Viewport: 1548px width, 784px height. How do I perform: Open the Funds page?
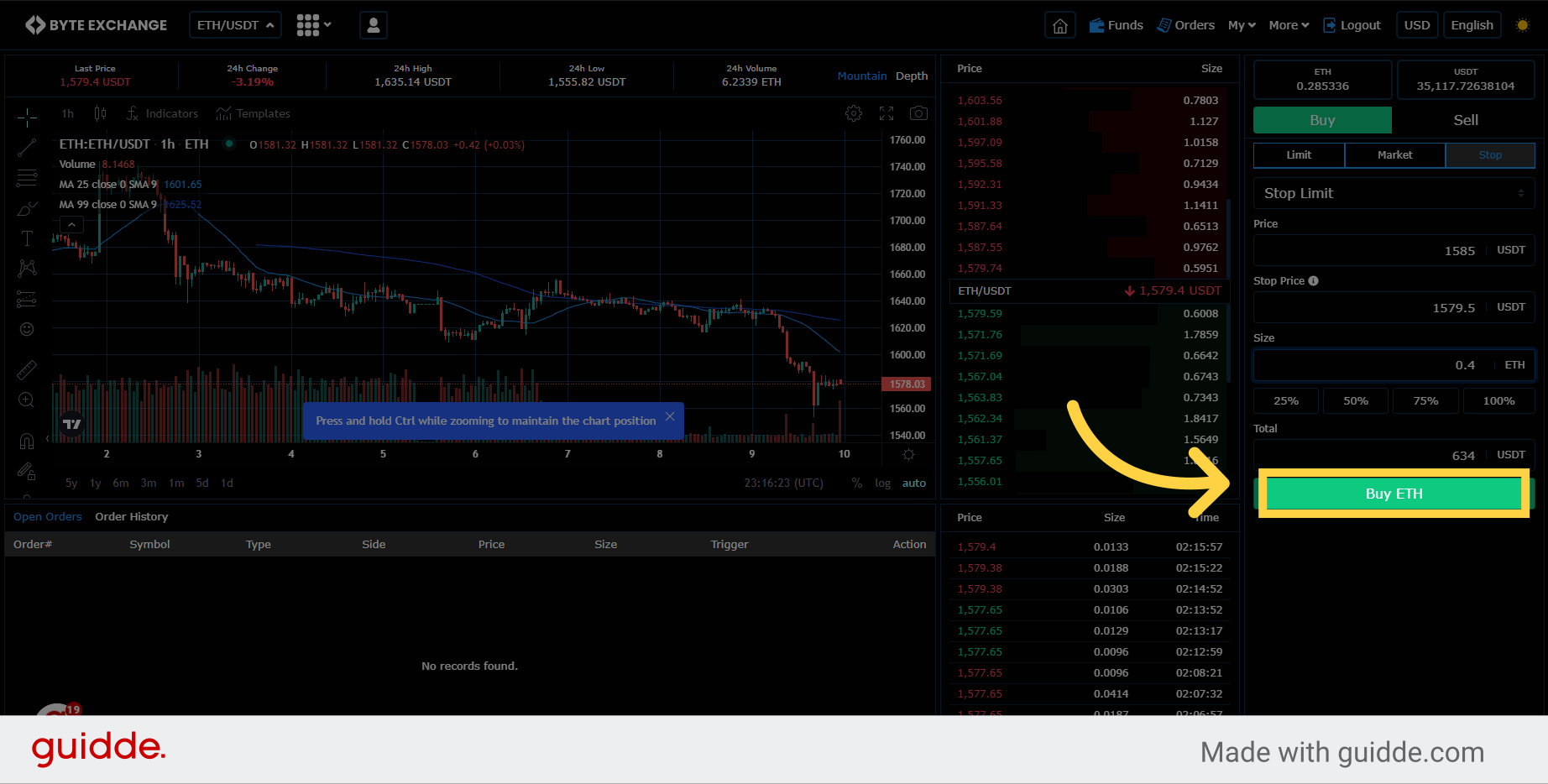tap(1117, 25)
